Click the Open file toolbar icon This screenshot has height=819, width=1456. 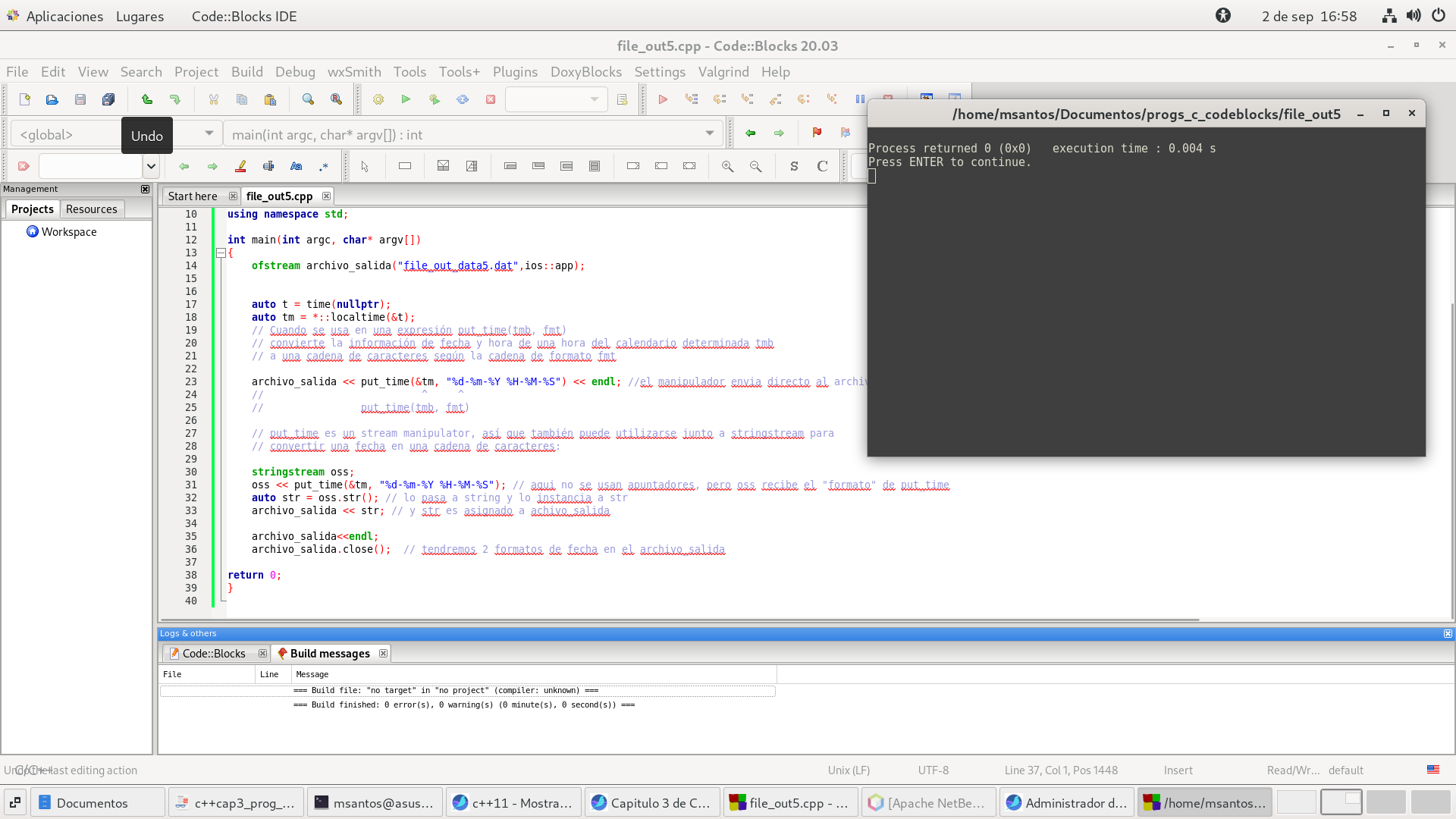(x=52, y=99)
